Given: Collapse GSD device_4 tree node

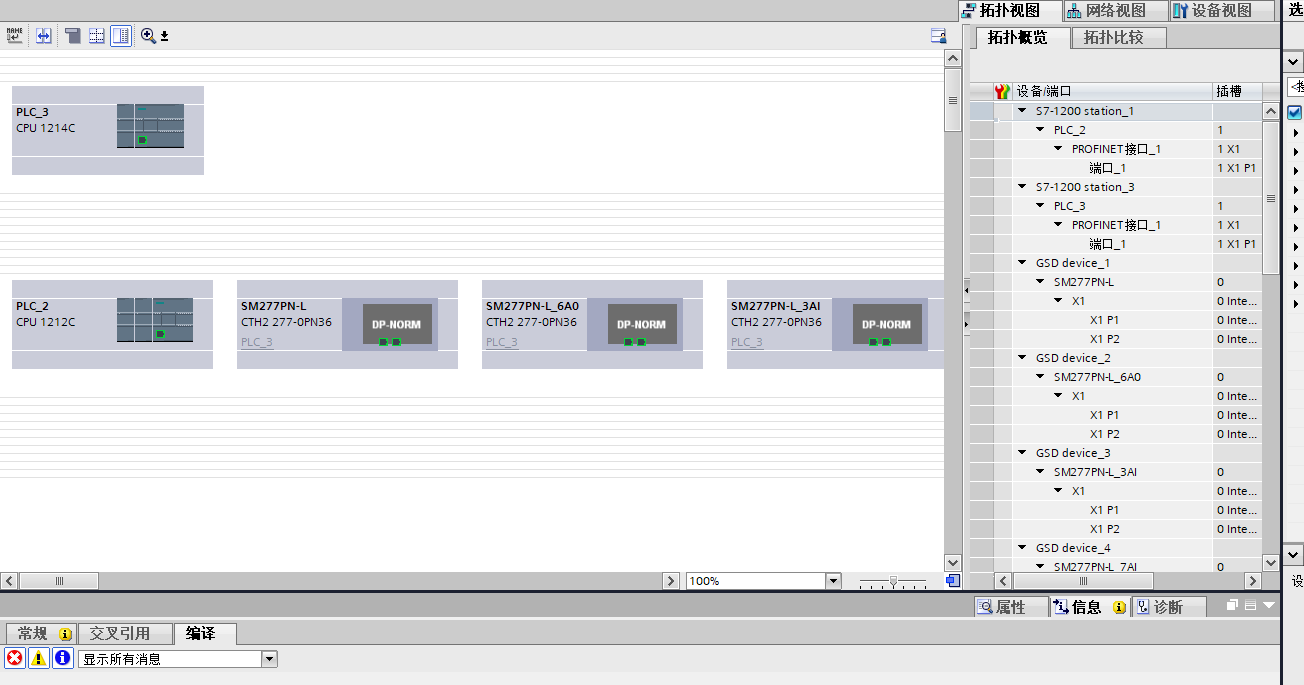Looking at the screenshot, I should [1023, 548].
